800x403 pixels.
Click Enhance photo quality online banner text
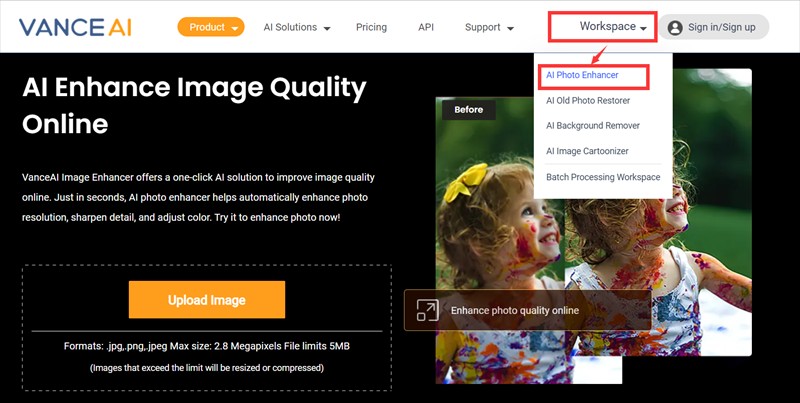pyautogui.click(x=515, y=310)
